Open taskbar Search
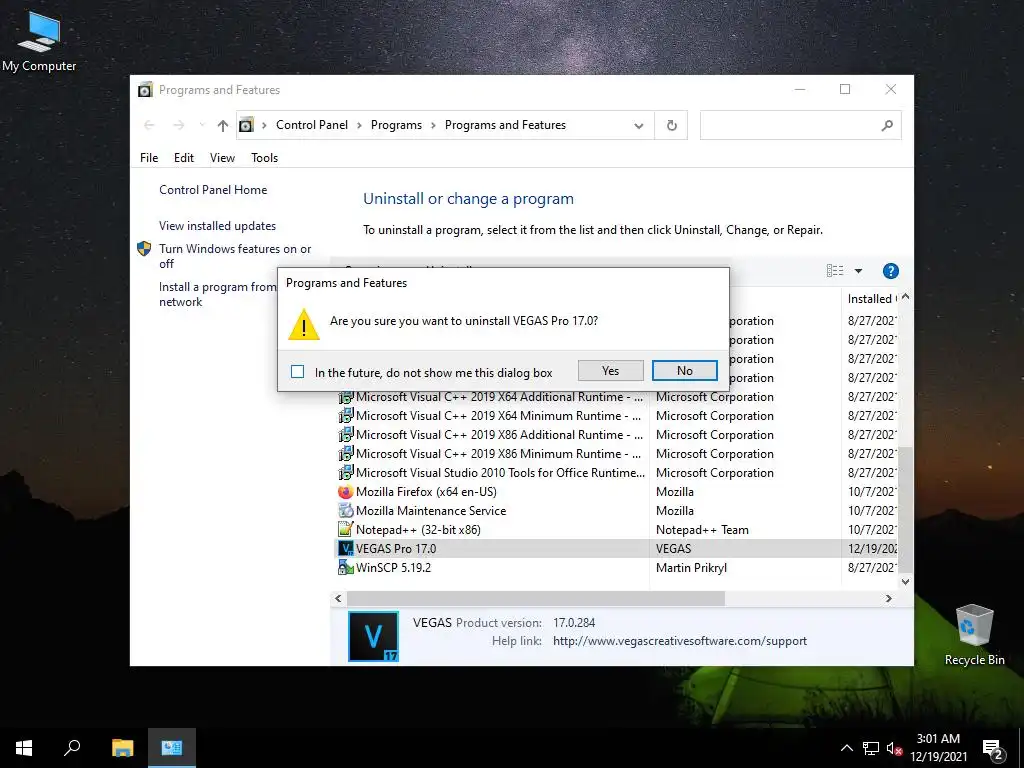Viewport: 1024px width, 768px height. click(72, 748)
